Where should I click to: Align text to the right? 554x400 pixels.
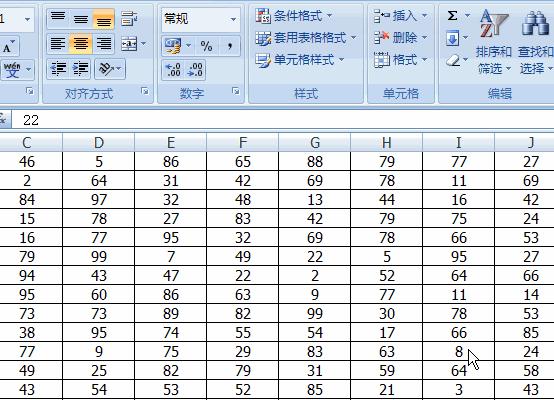[104, 44]
